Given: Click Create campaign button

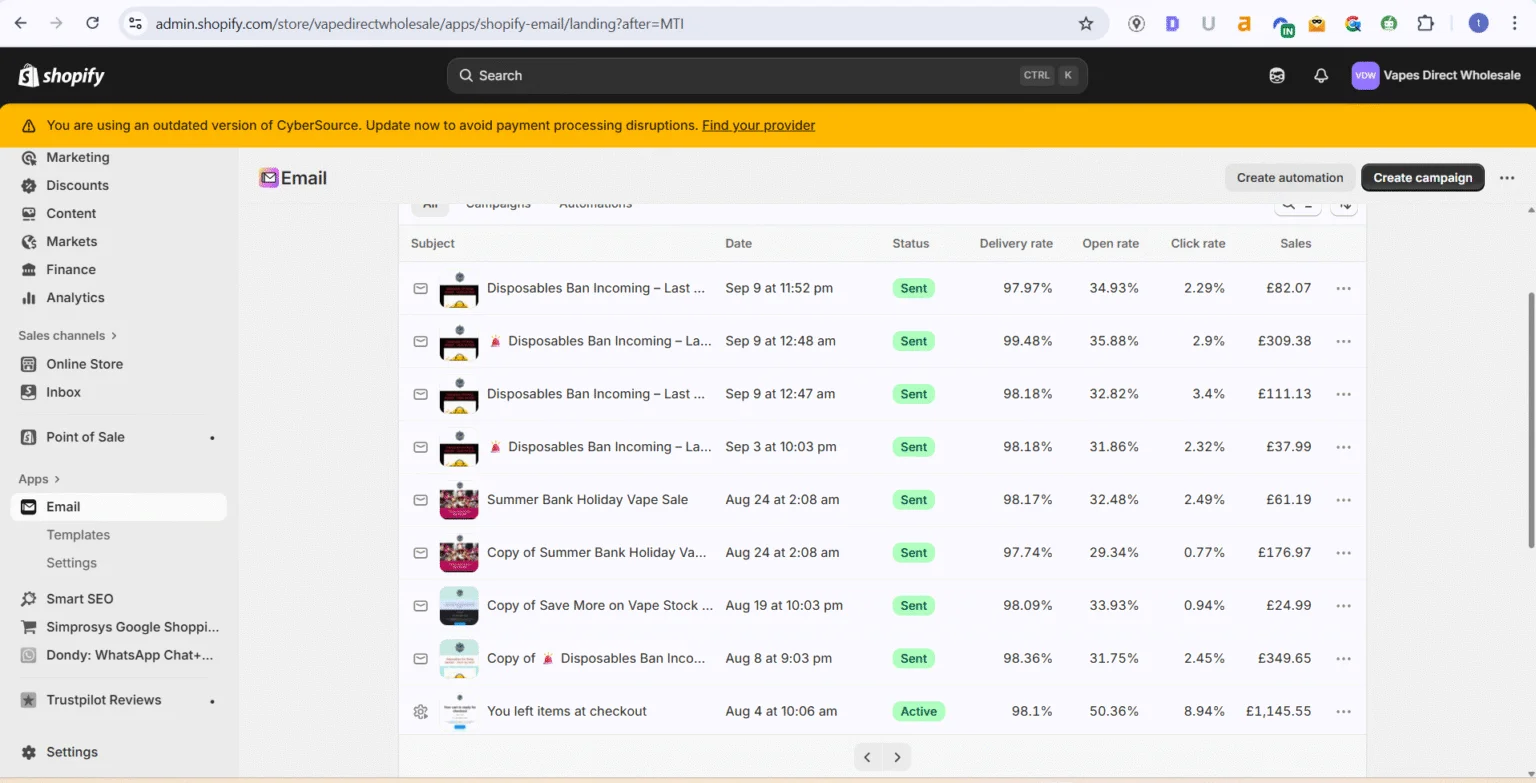Looking at the screenshot, I should point(1423,178).
